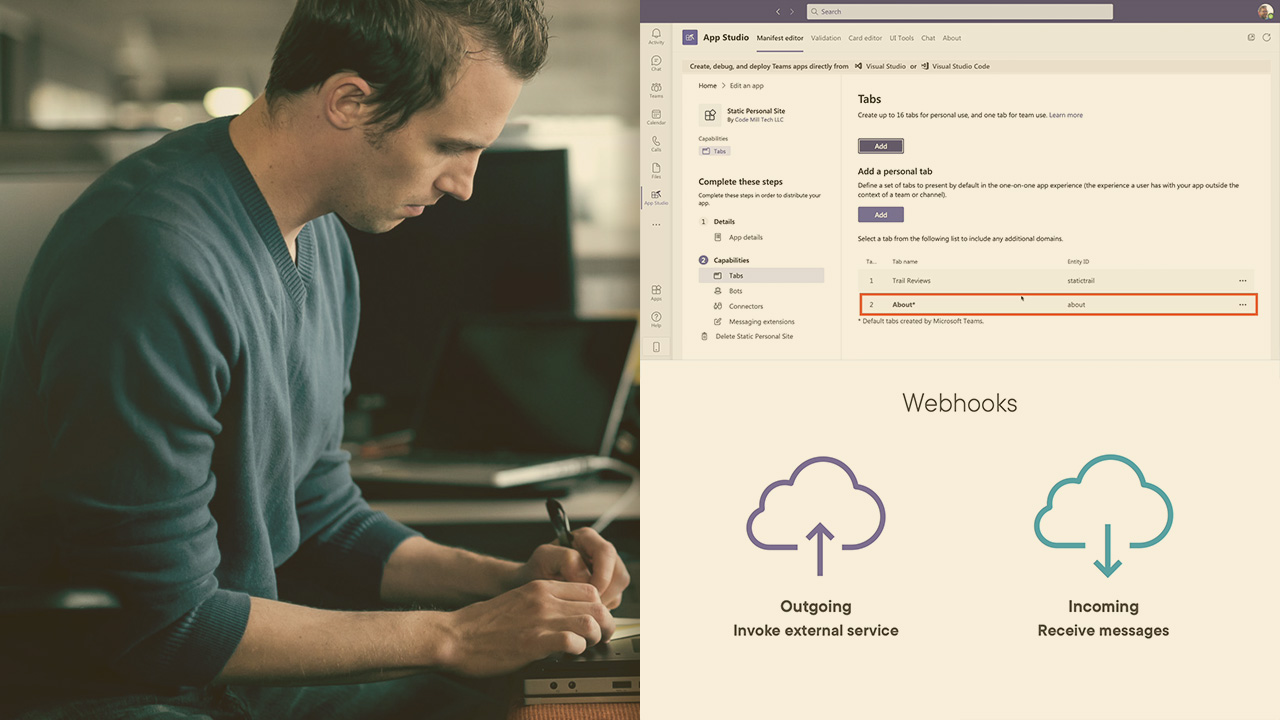Image resolution: width=1280 pixels, height=720 pixels.
Task: Open Files in the Teams sidebar
Action: pyautogui.click(x=656, y=171)
